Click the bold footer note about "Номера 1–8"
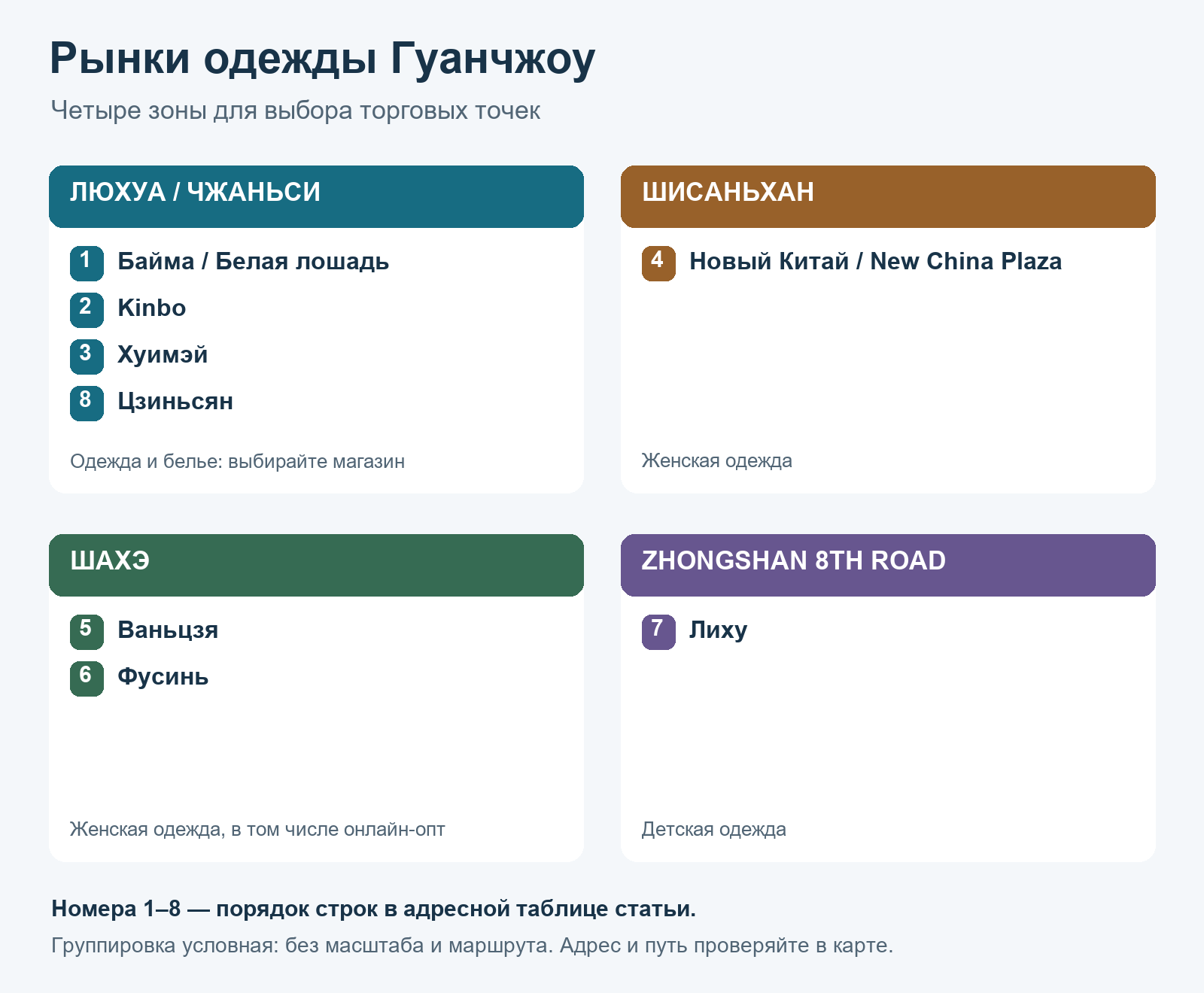Viewport: 1204px width, 993px height. (373, 909)
